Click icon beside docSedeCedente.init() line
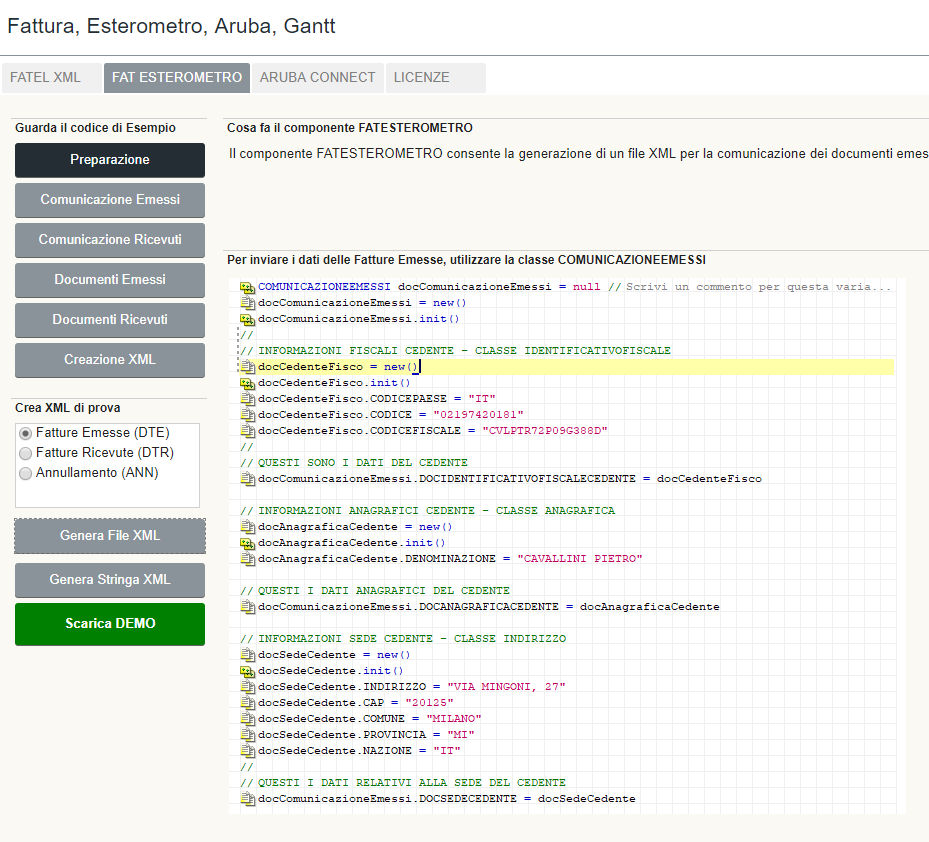 [x=247, y=671]
